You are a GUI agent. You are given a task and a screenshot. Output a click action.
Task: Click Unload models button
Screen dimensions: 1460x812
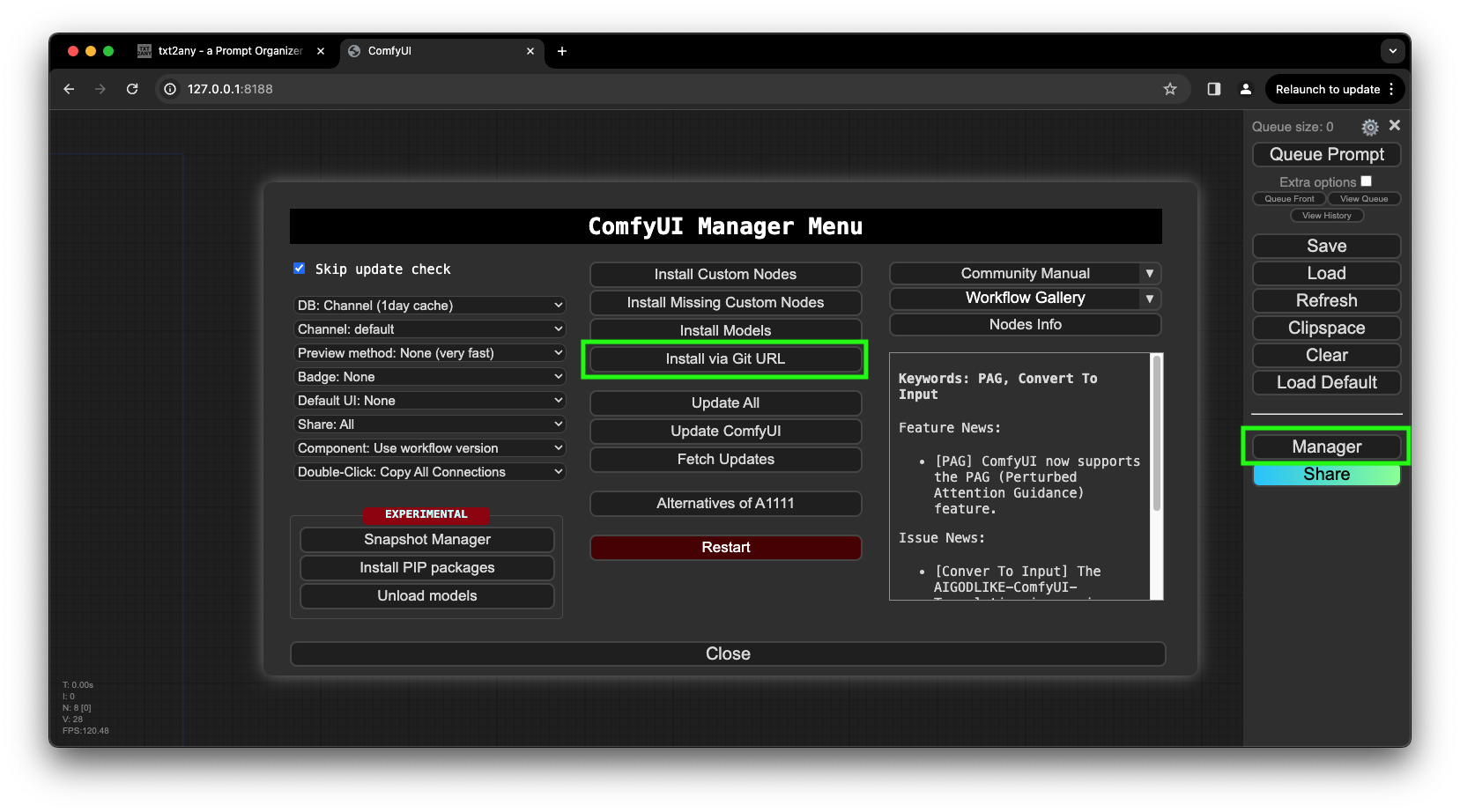pos(427,596)
